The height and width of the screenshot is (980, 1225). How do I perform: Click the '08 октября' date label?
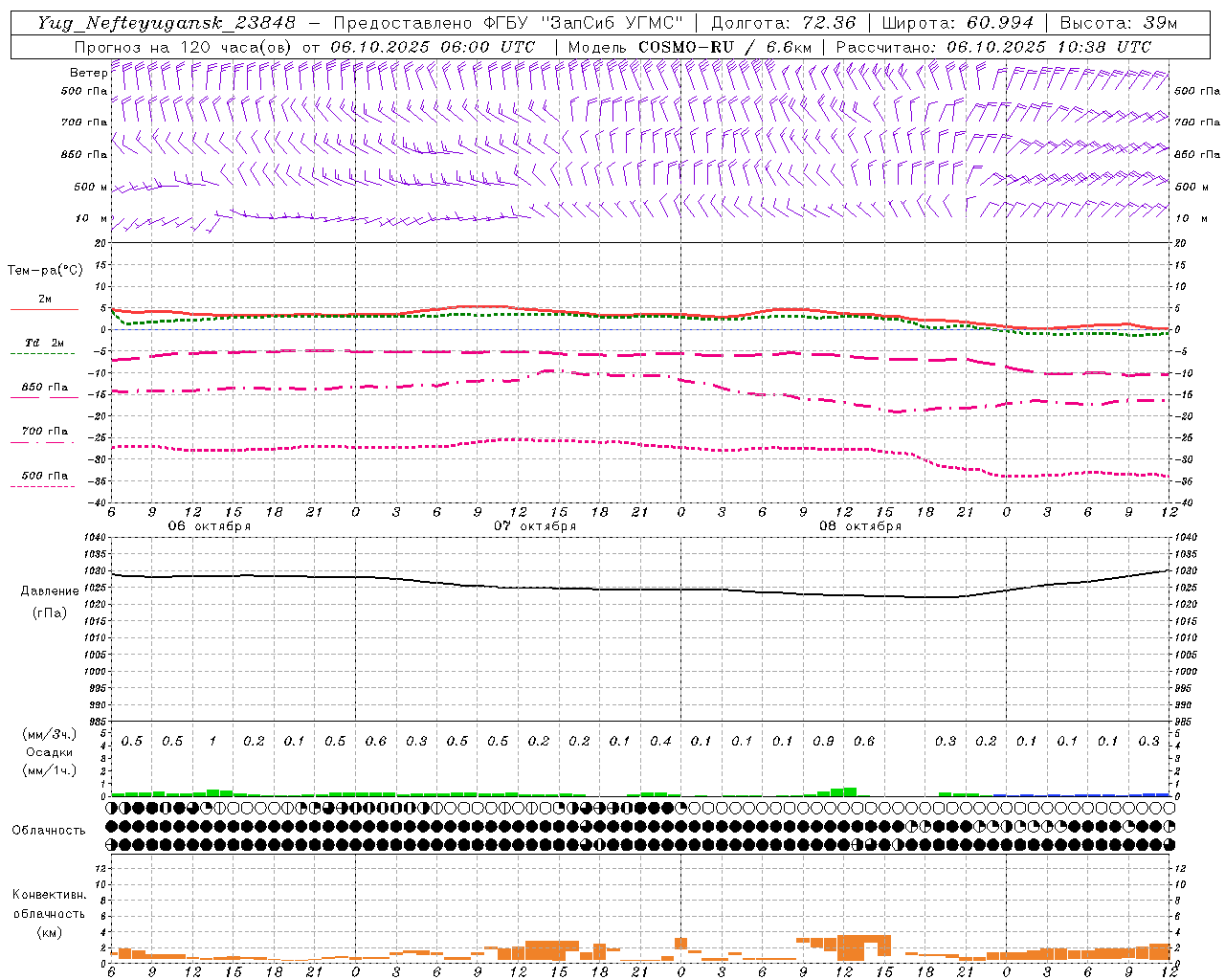point(859,526)
